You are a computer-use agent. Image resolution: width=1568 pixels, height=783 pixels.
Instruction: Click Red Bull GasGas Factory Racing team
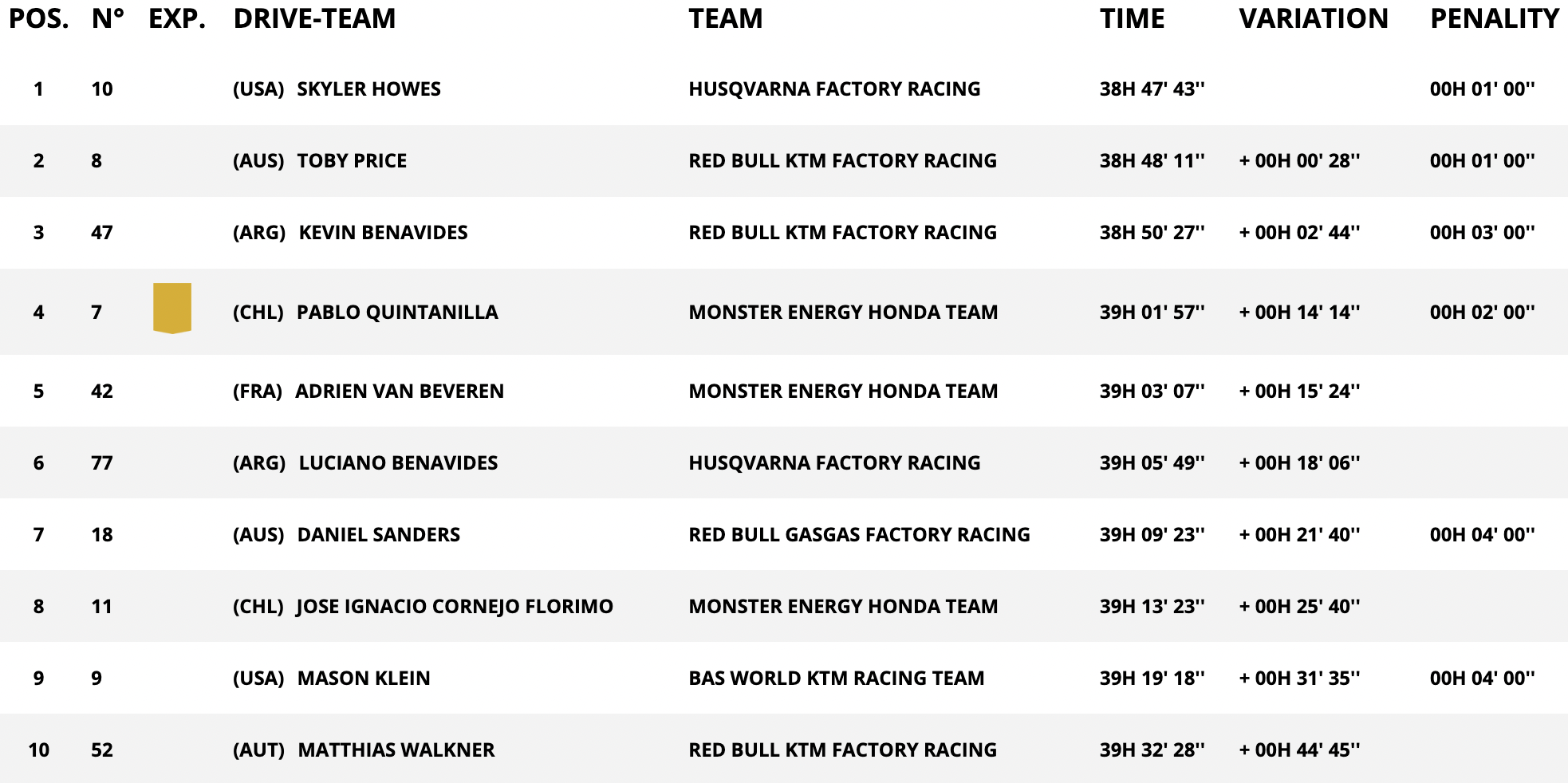[859, 534]
